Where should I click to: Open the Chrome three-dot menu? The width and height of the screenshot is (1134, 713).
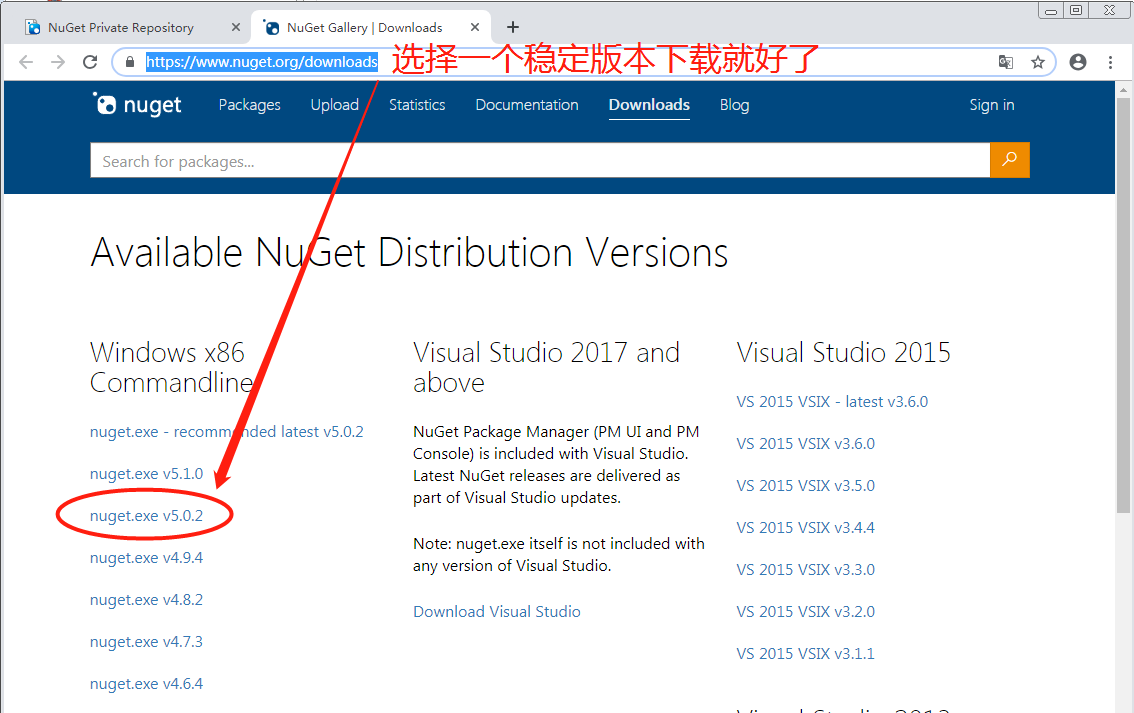point(1110,62)
